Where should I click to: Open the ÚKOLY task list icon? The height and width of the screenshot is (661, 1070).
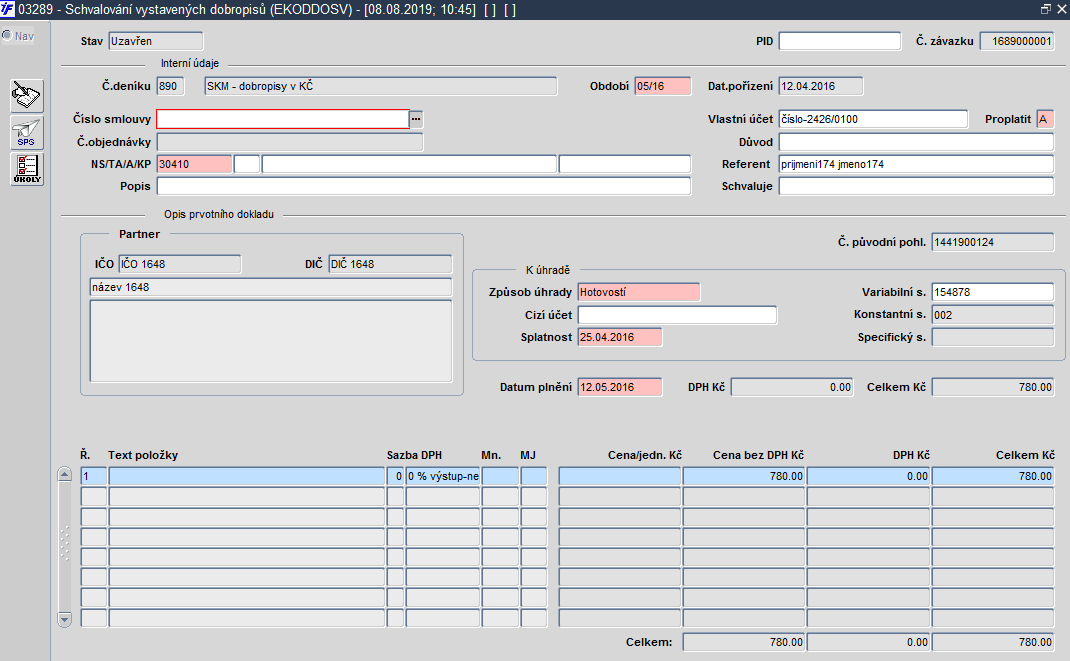(27, 168)
